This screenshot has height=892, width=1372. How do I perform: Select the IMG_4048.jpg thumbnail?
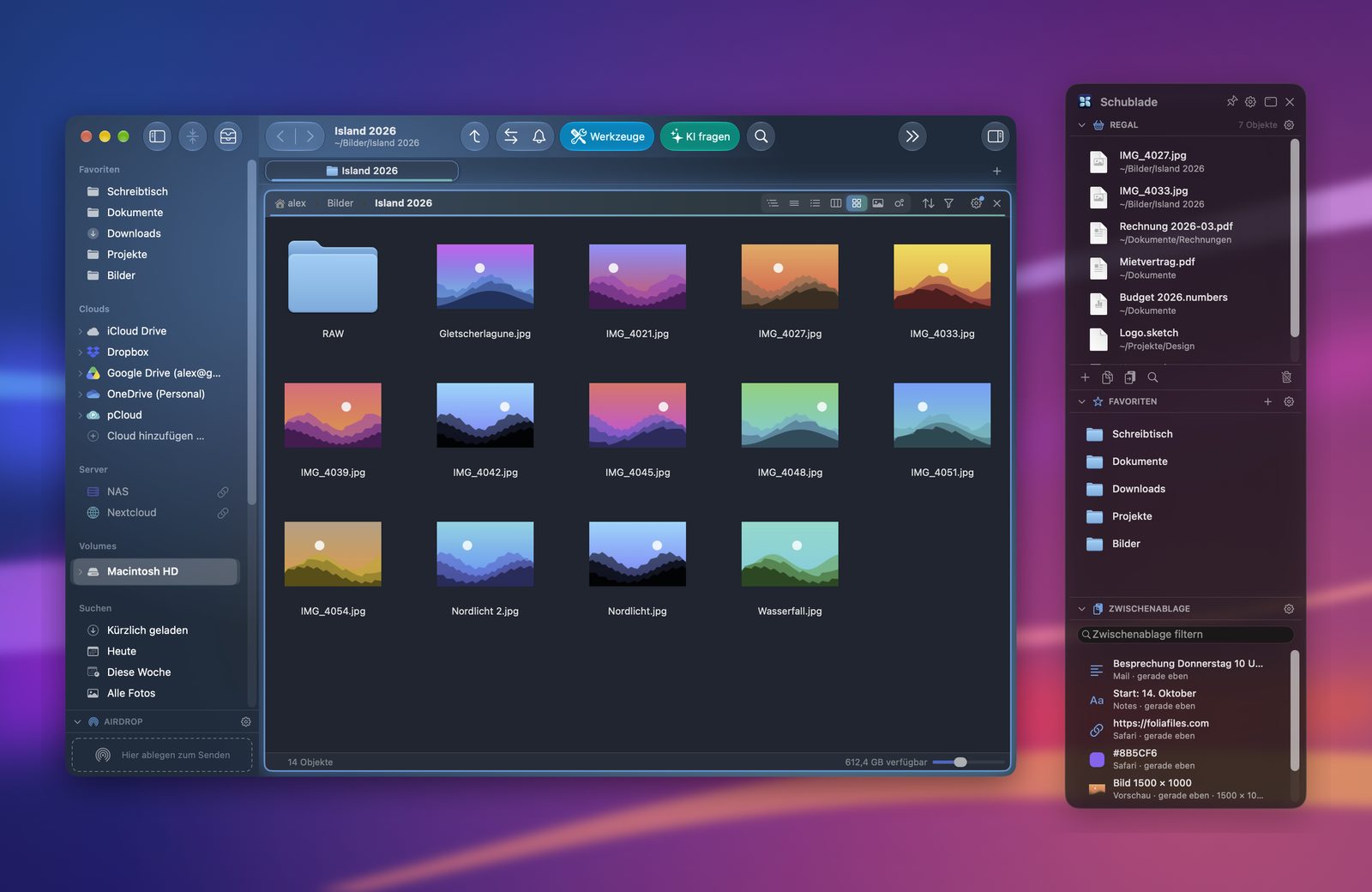point(790,415)
